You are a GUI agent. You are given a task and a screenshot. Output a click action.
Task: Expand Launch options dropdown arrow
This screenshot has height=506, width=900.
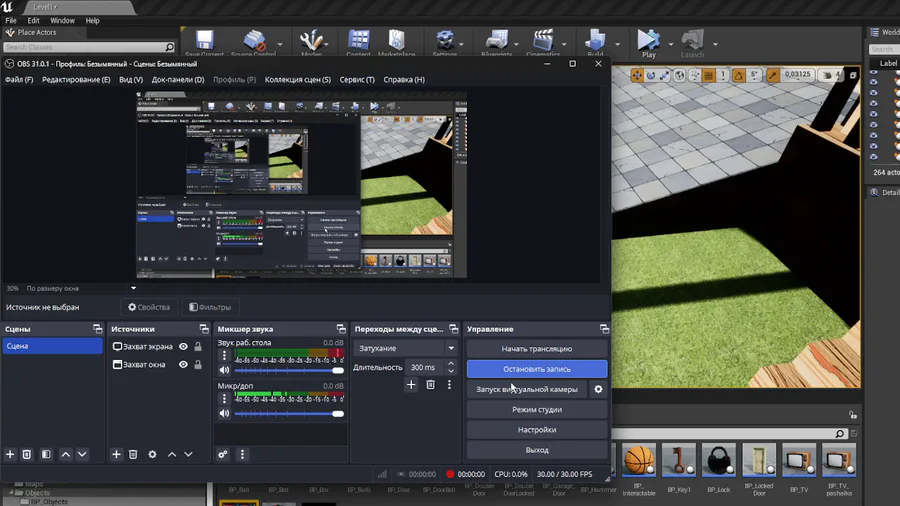[x=715, y=44]
